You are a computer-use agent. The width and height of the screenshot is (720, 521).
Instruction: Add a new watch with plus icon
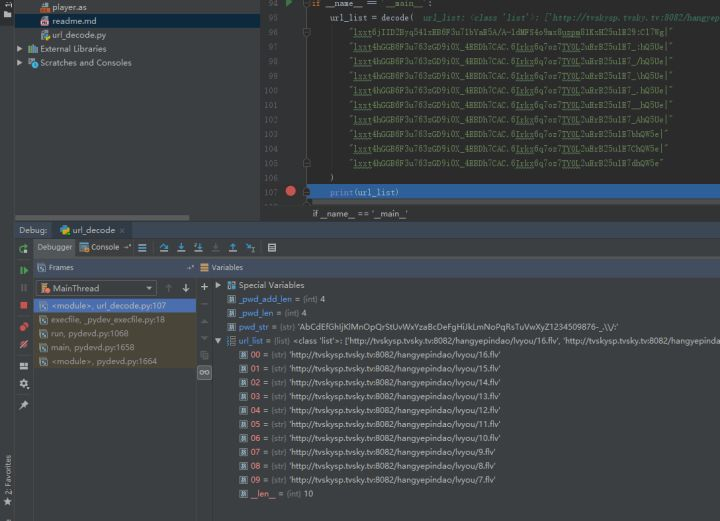204,287
